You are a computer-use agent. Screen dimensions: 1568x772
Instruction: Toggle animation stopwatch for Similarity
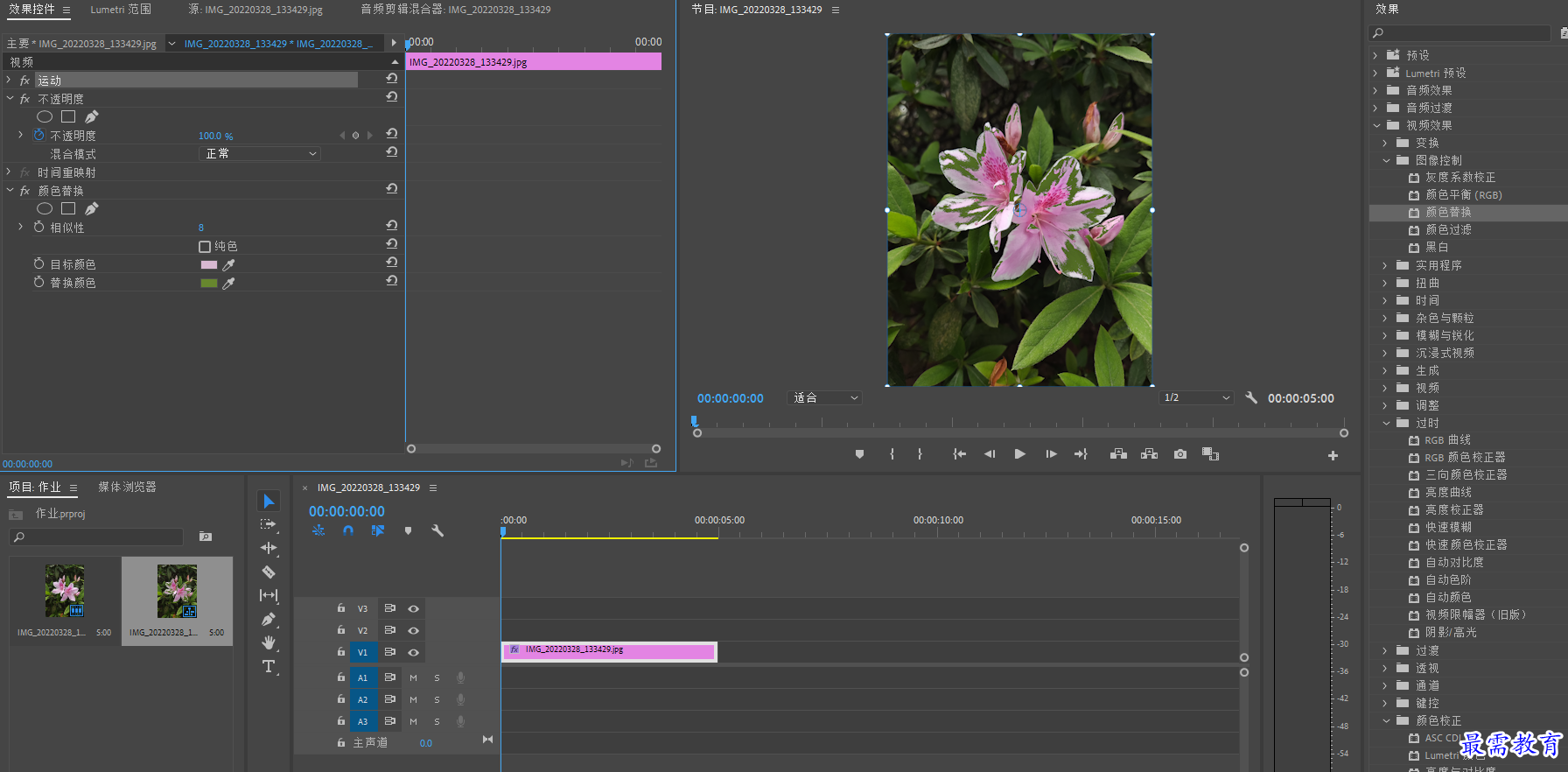[38, 227]
